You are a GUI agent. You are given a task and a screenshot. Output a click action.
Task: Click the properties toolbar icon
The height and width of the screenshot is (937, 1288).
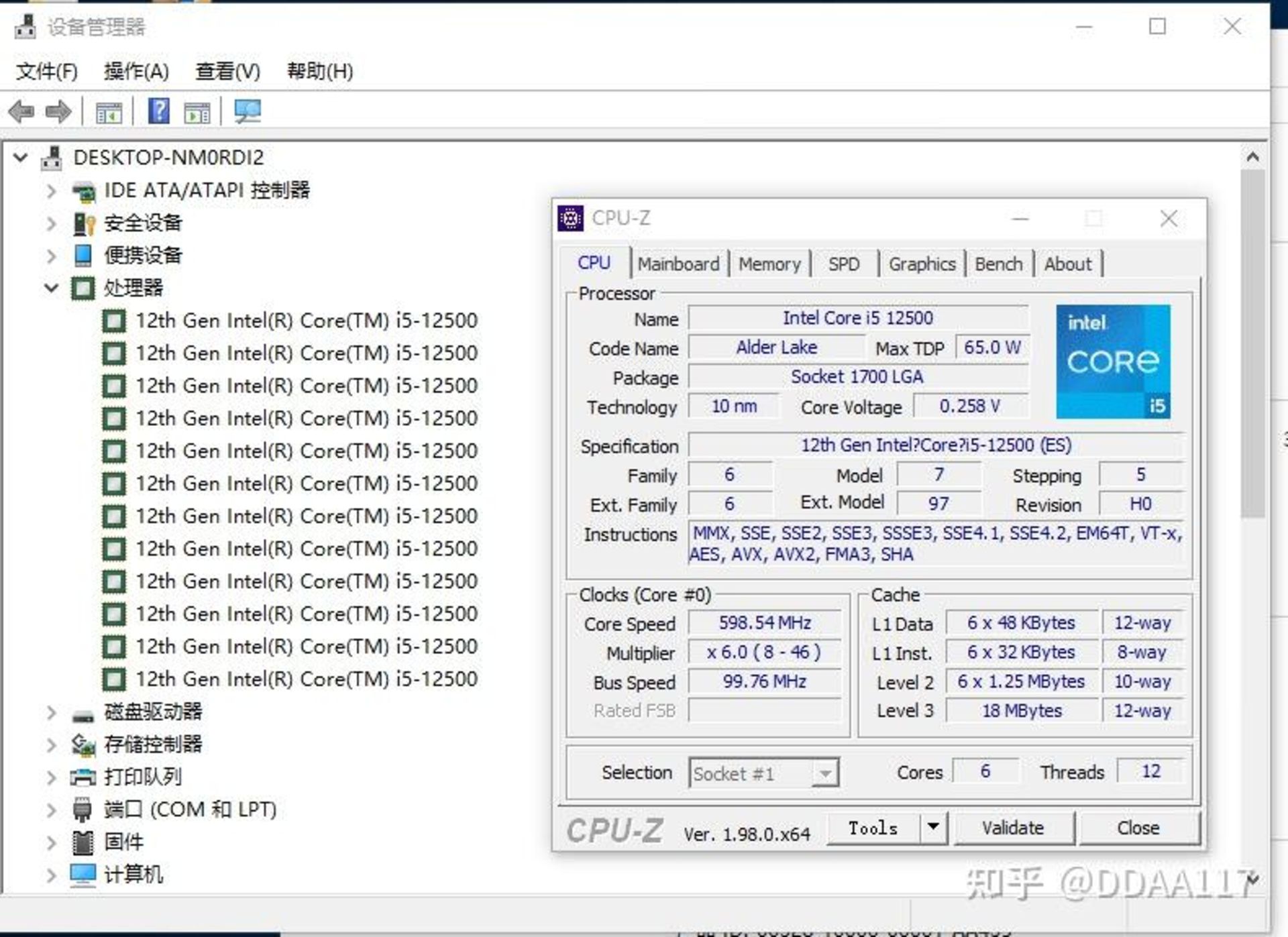[198, 111]
